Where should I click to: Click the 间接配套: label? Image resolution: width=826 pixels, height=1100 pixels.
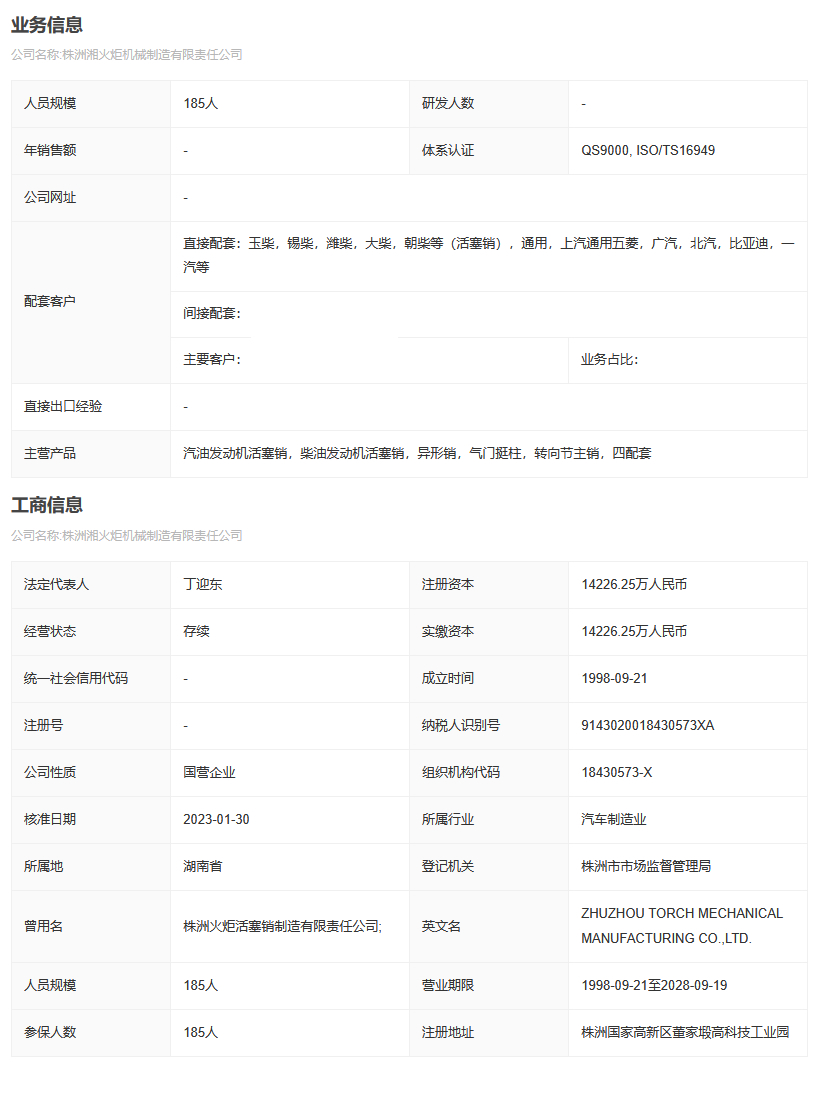click(212, 314)
